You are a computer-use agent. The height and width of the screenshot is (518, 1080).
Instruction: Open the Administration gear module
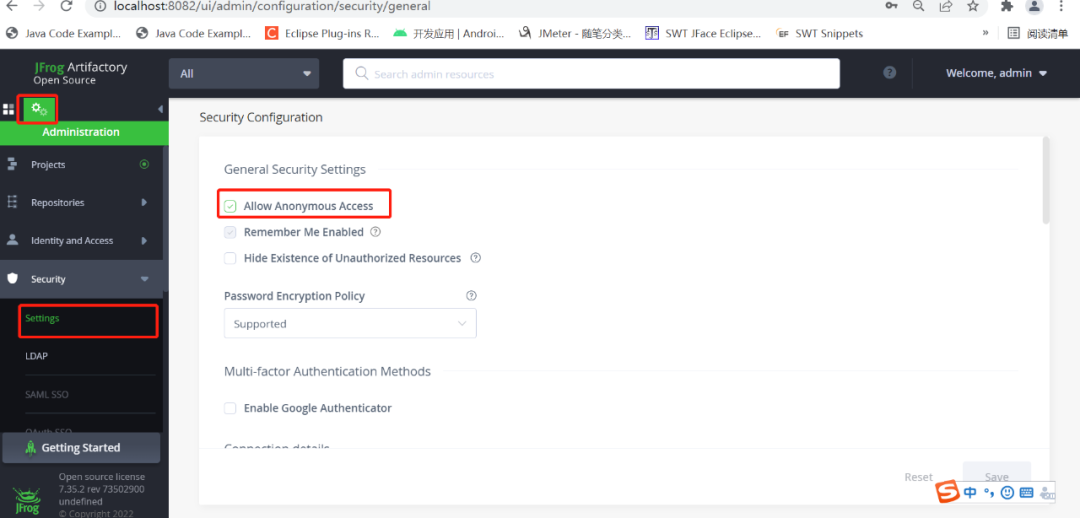[39, 109]
